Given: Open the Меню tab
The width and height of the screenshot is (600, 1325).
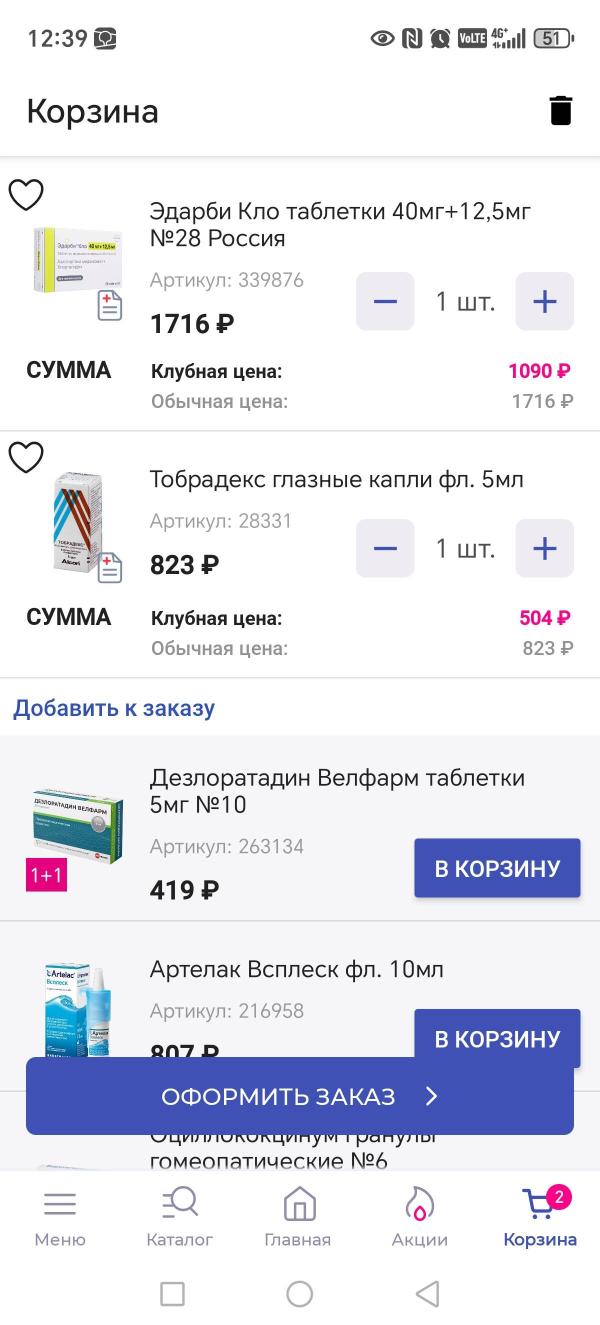Looking at the screenshot, I should click(60, 1217).
